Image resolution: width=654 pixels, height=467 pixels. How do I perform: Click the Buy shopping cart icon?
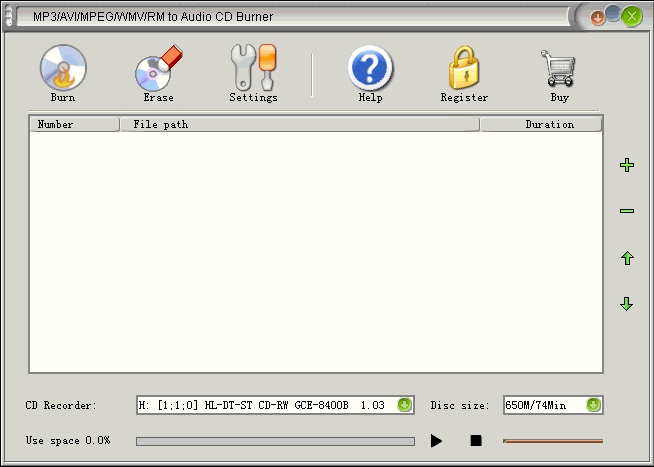pyautogui.click(x=559, y=69)
